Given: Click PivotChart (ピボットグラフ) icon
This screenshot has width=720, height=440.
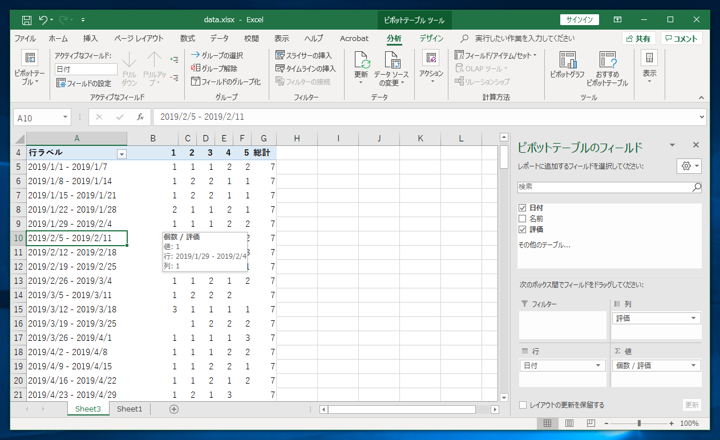Looking at the screenshot, I should pyautogui.click(x=568, y=60).
